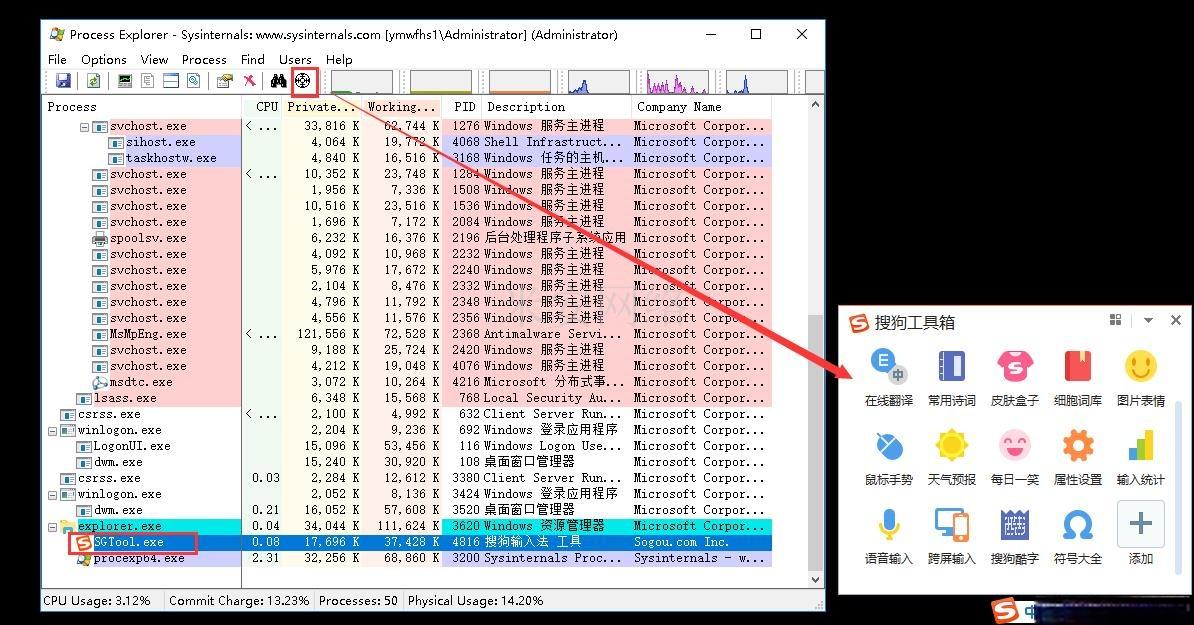Switch Sogou toolbox to grid view
Screen dimensions: 1194x625
coord(1116,320)
